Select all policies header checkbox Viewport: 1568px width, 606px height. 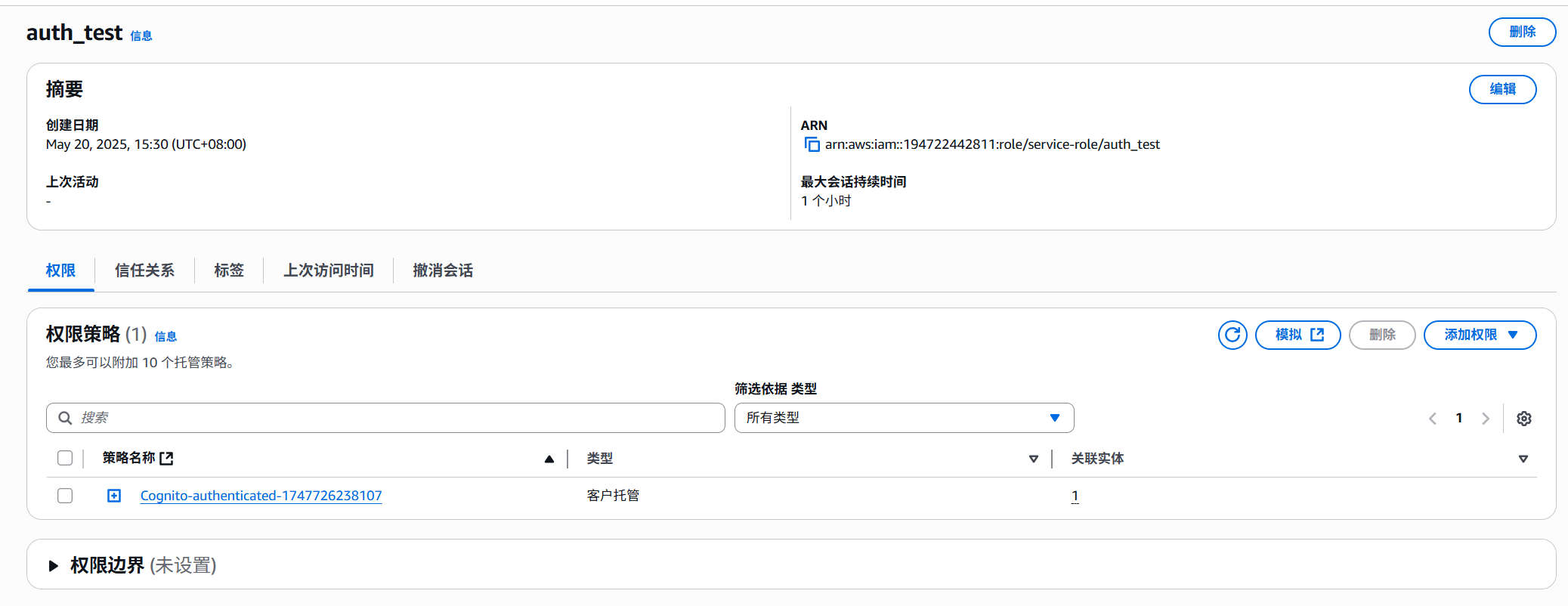click(65, 458)
